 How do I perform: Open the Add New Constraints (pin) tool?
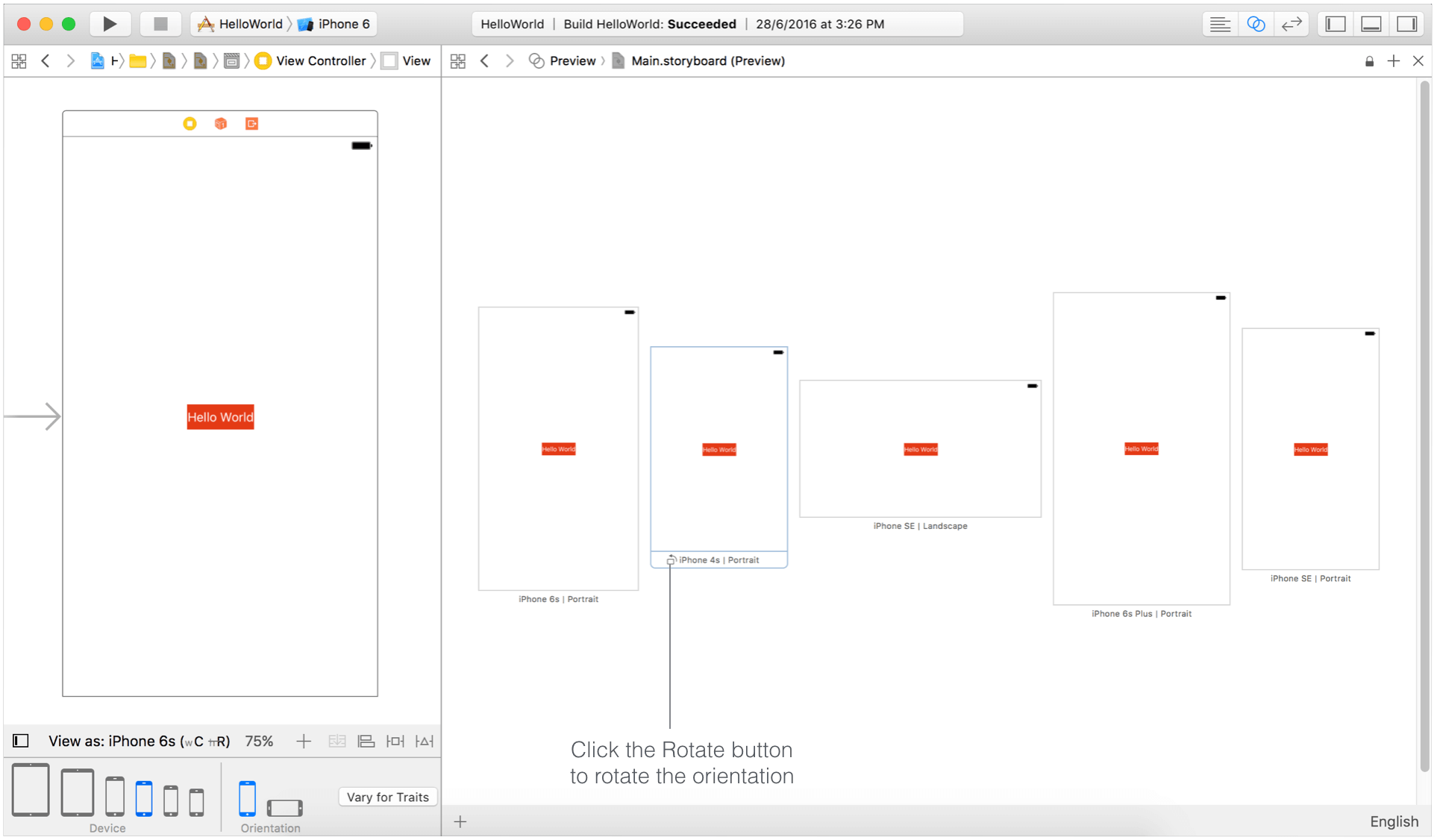(395, 741)
